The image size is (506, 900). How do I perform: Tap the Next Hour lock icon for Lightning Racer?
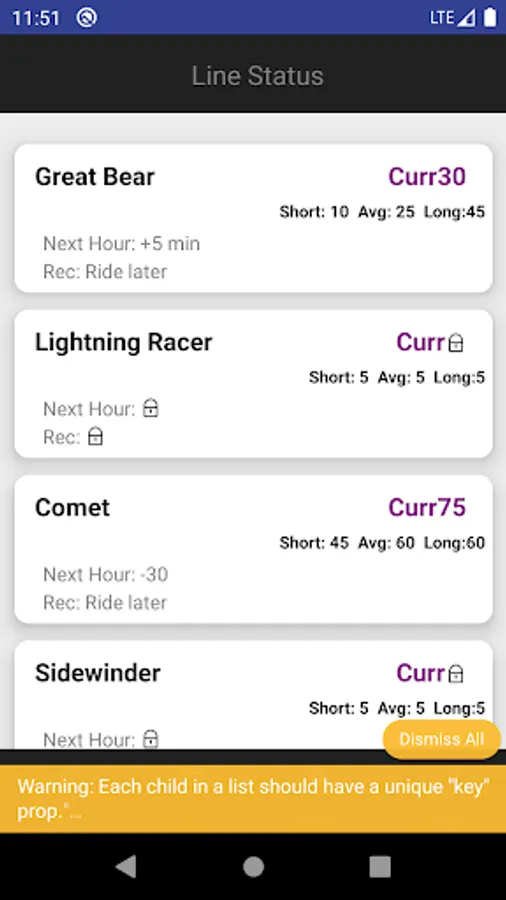click(150, 408)
